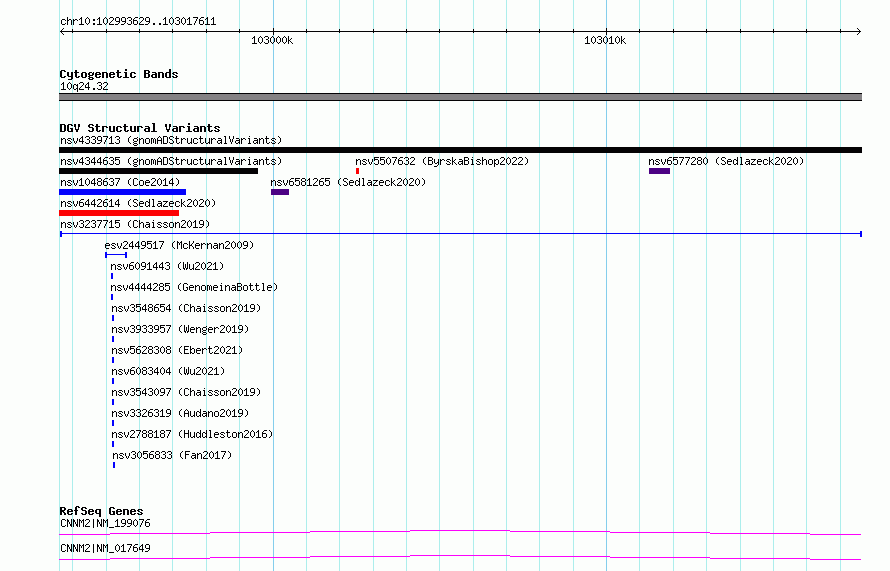The height and width of the screenshot is (571, 890).
Task: Open nsv2788187 (Huddleston2016) label
Action: pyautogui.click(x=192, y=434)
